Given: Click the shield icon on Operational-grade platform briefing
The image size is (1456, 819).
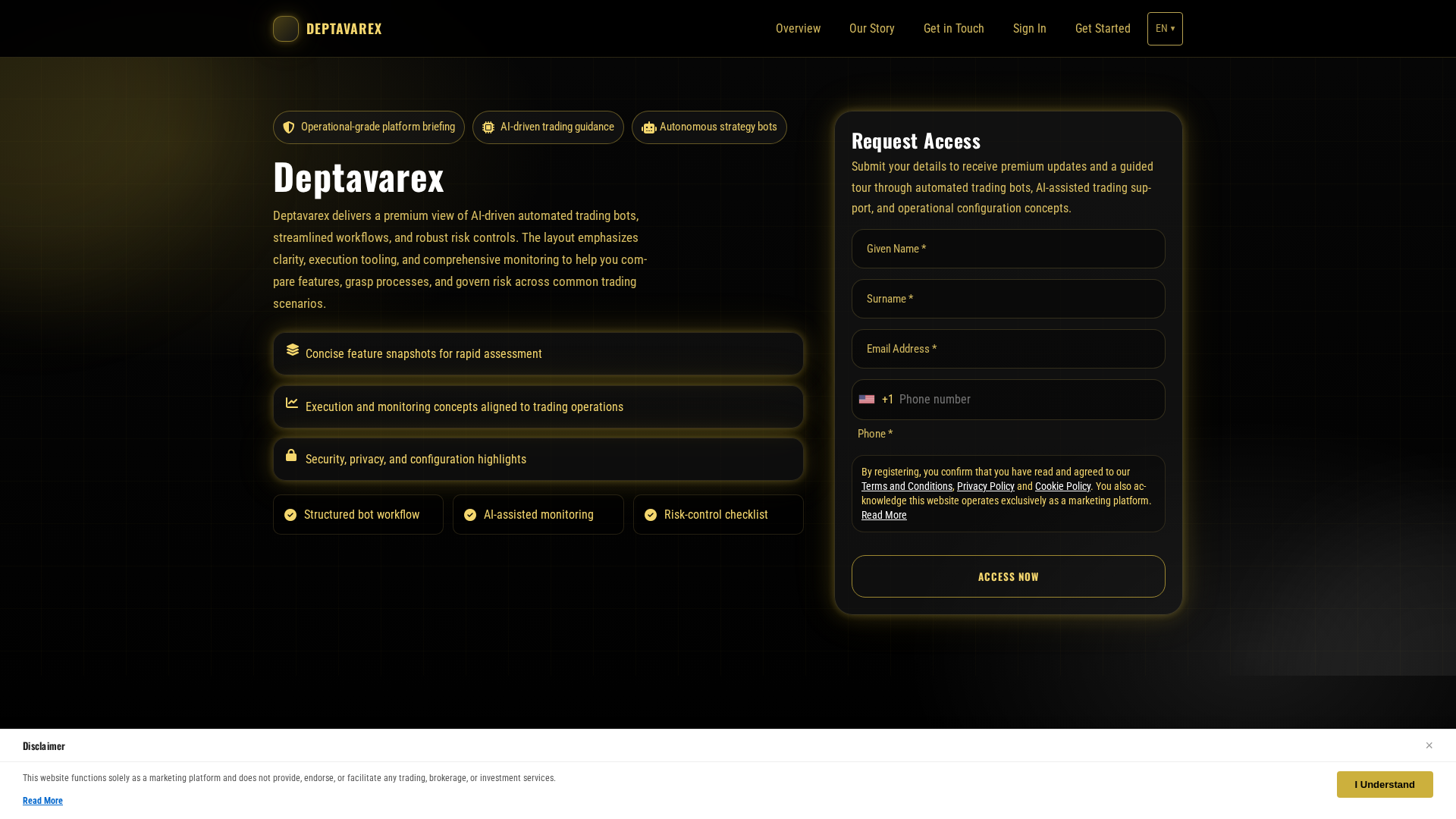Looking at the screenshot, I should tap(289, 127).
